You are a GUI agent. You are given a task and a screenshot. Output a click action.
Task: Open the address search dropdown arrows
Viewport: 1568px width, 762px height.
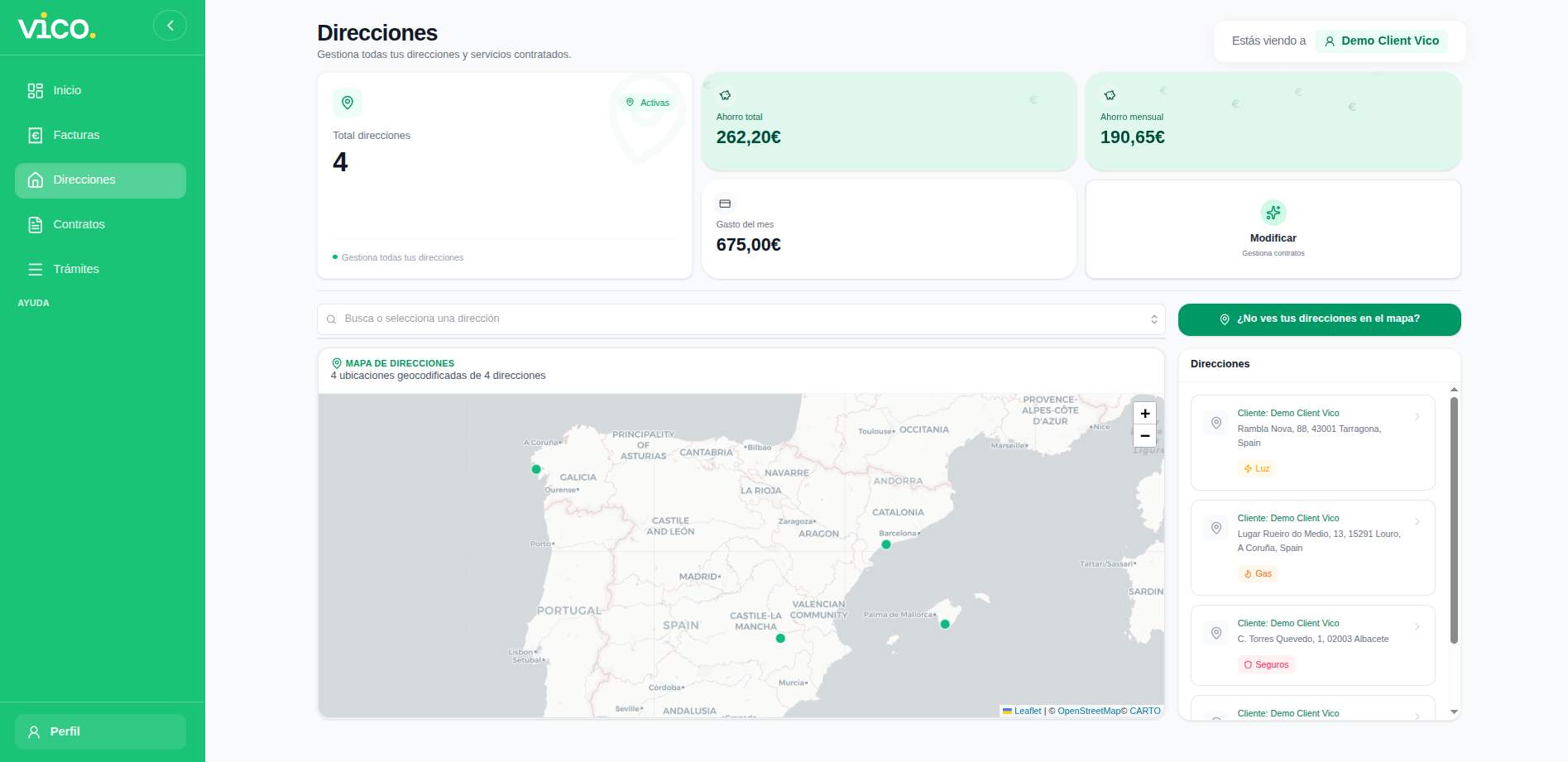coord(1154,319)
